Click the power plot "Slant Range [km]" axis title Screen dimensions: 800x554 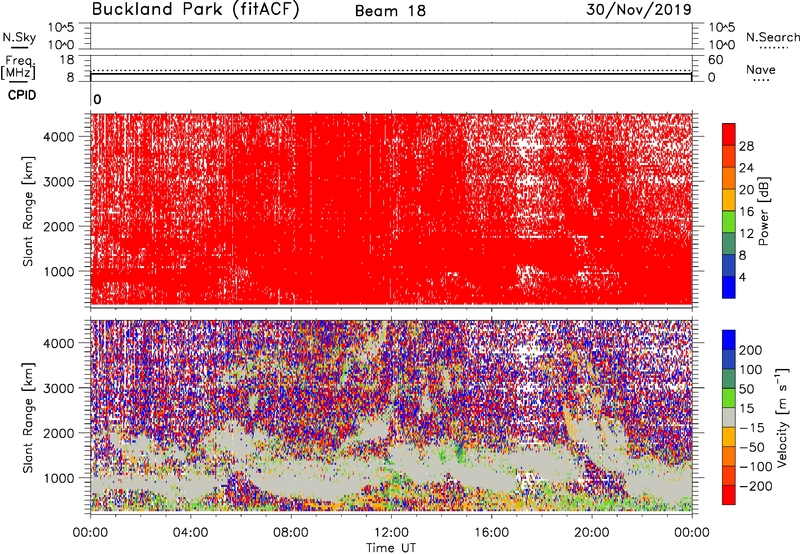pos(28,211)
